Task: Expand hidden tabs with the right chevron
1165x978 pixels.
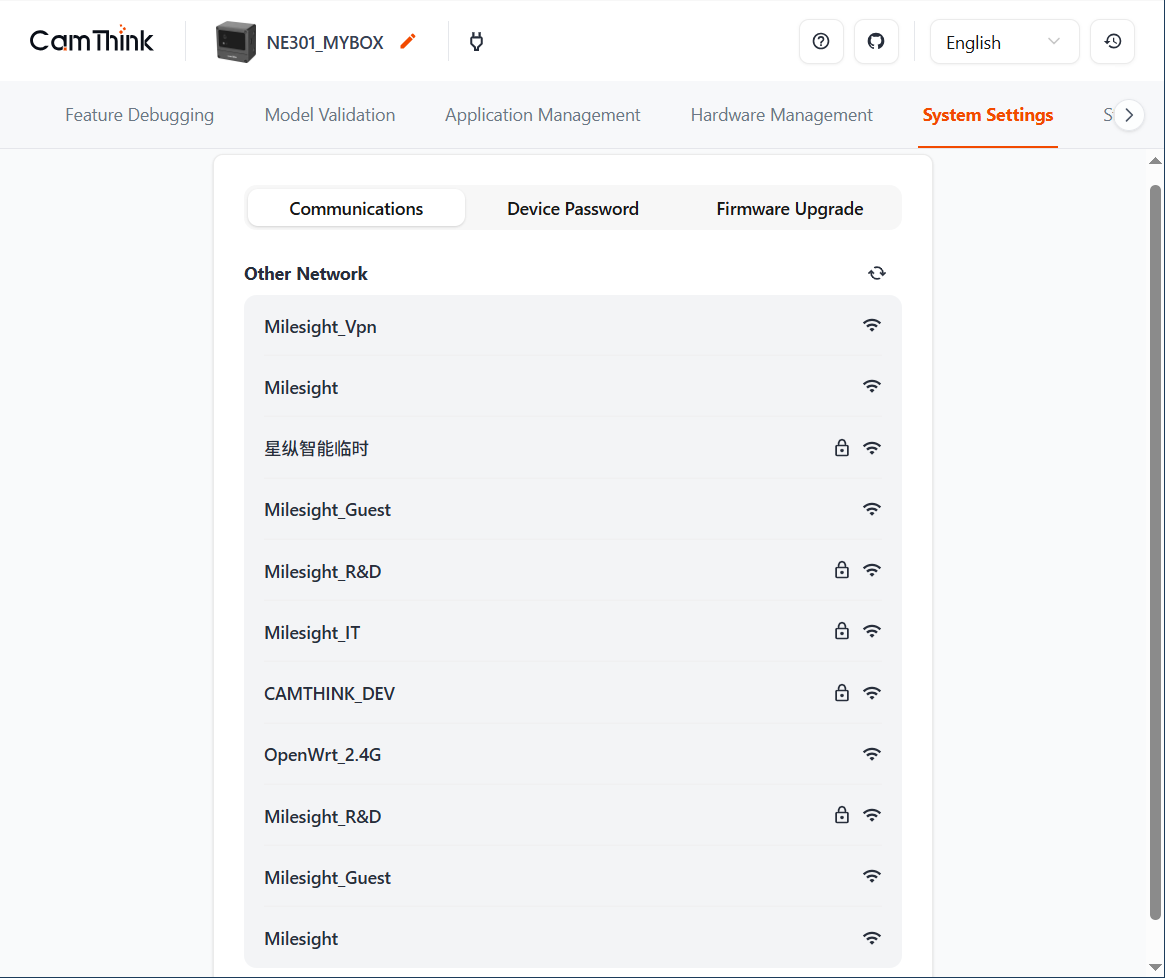Action: point(1129,114)
